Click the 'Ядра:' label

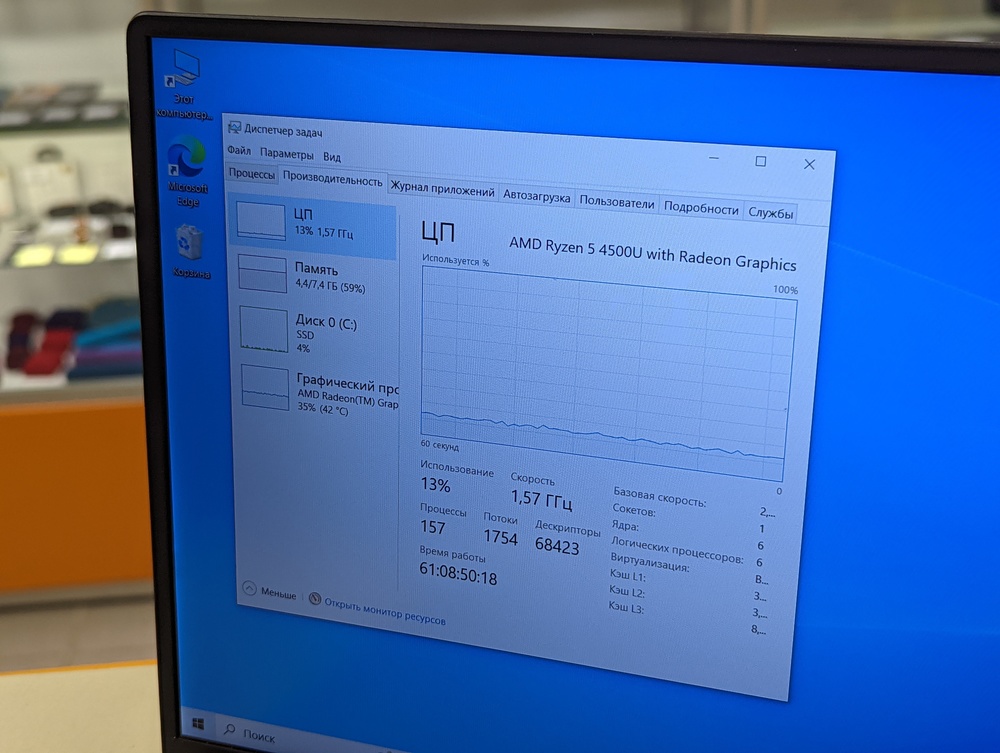[625, 525]
